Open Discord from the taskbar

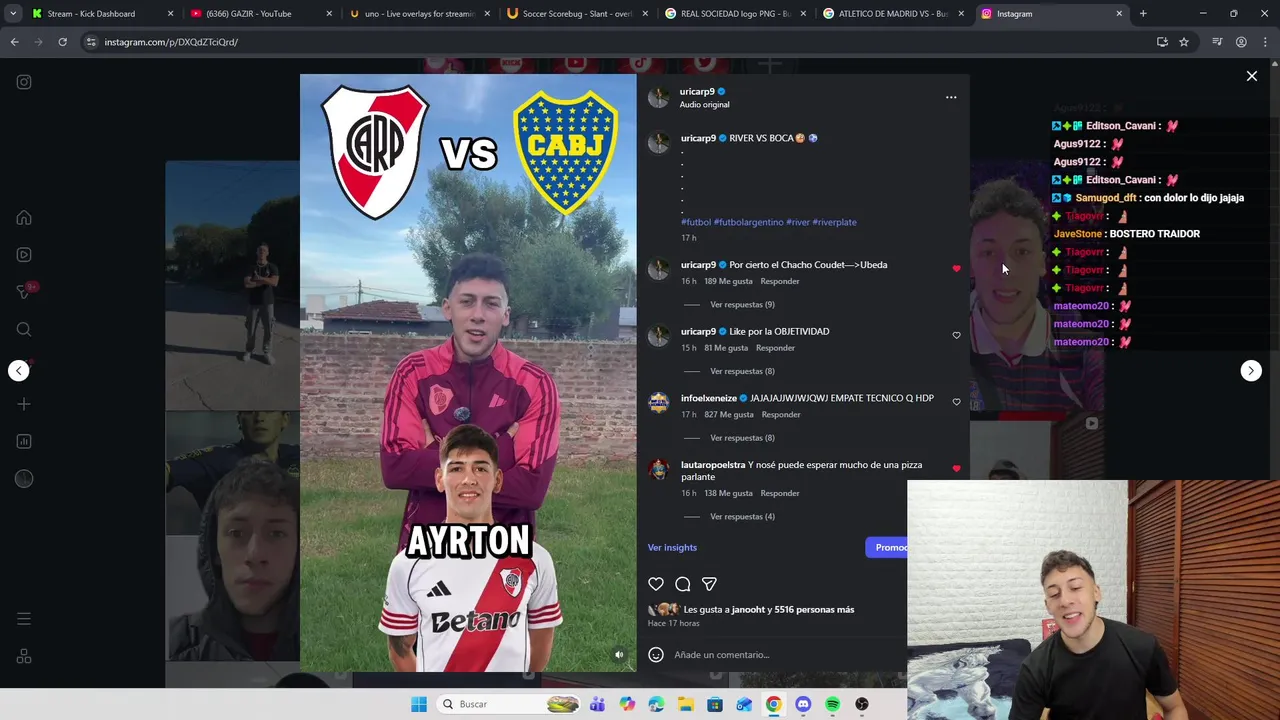click(803, 704)
